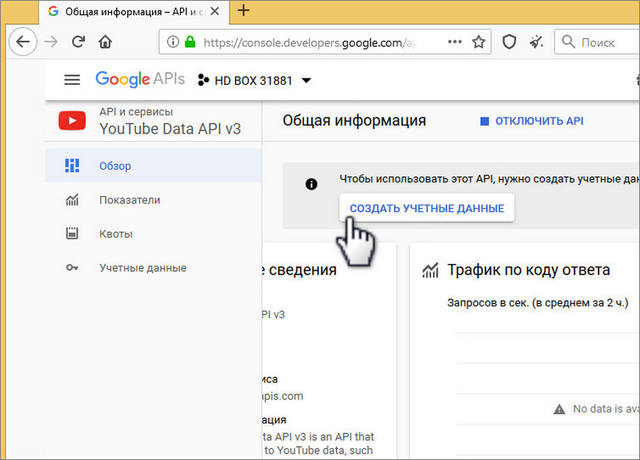The image size is (640, 460).
Task: Click the red YouTube logo icon
Action: pos(72,121)
